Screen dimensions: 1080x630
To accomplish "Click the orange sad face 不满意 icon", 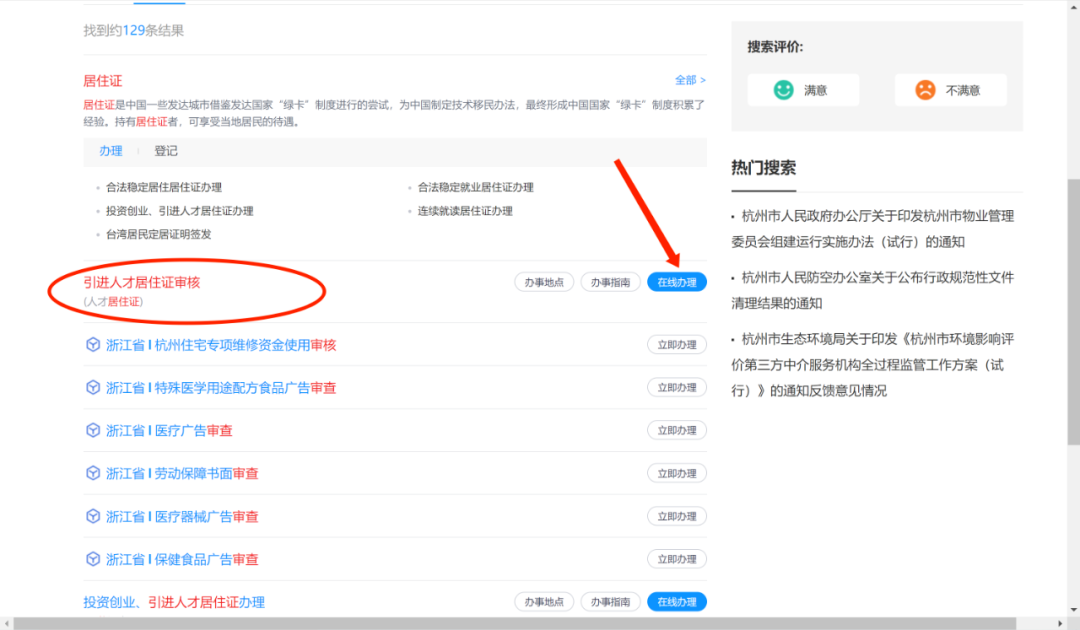I will pos(925,90).
